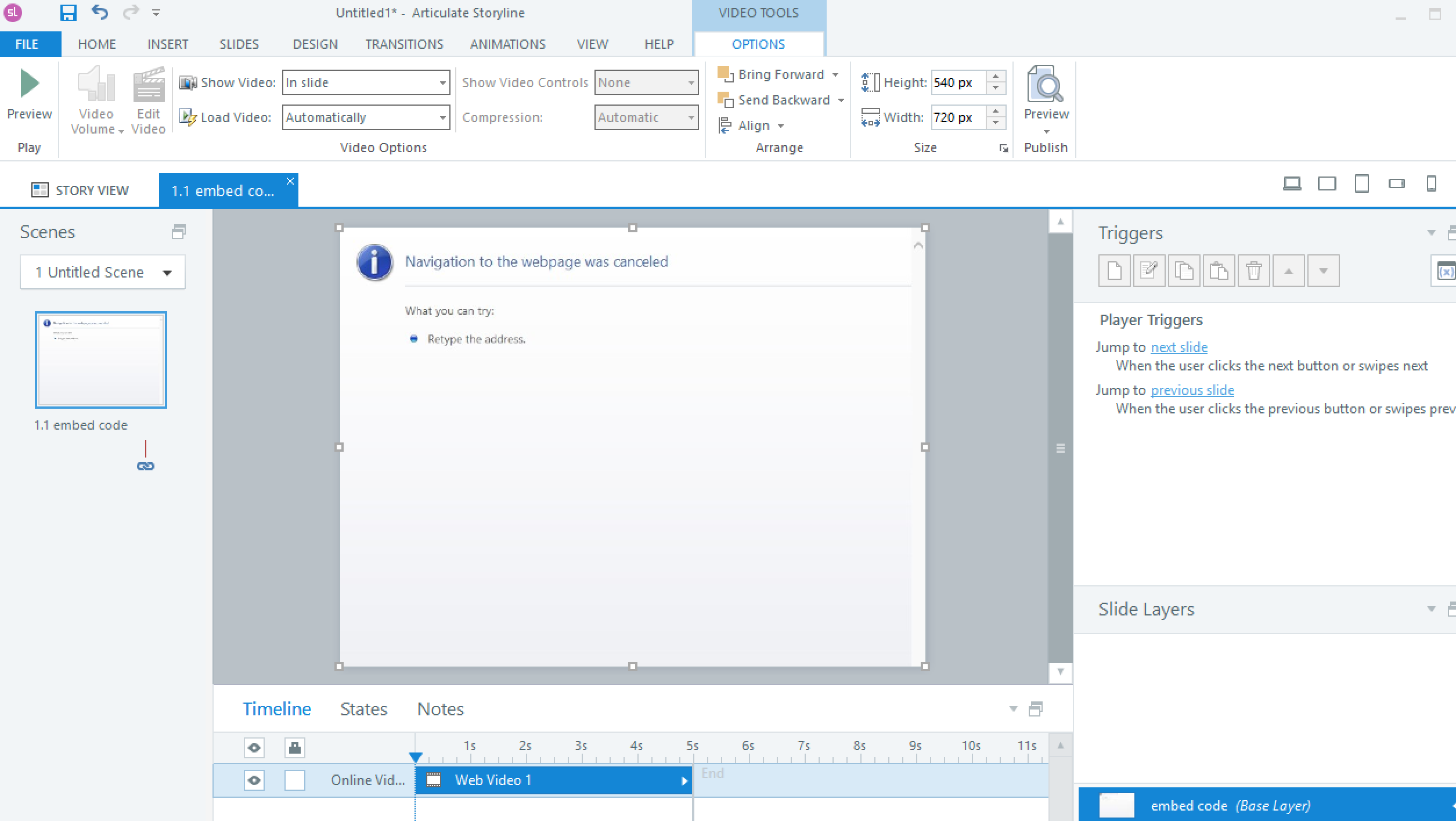Switch to the ANIMATIONS ribbon tab
The height and width of the screenshot is (821, 1456).
tap(507, 44)
